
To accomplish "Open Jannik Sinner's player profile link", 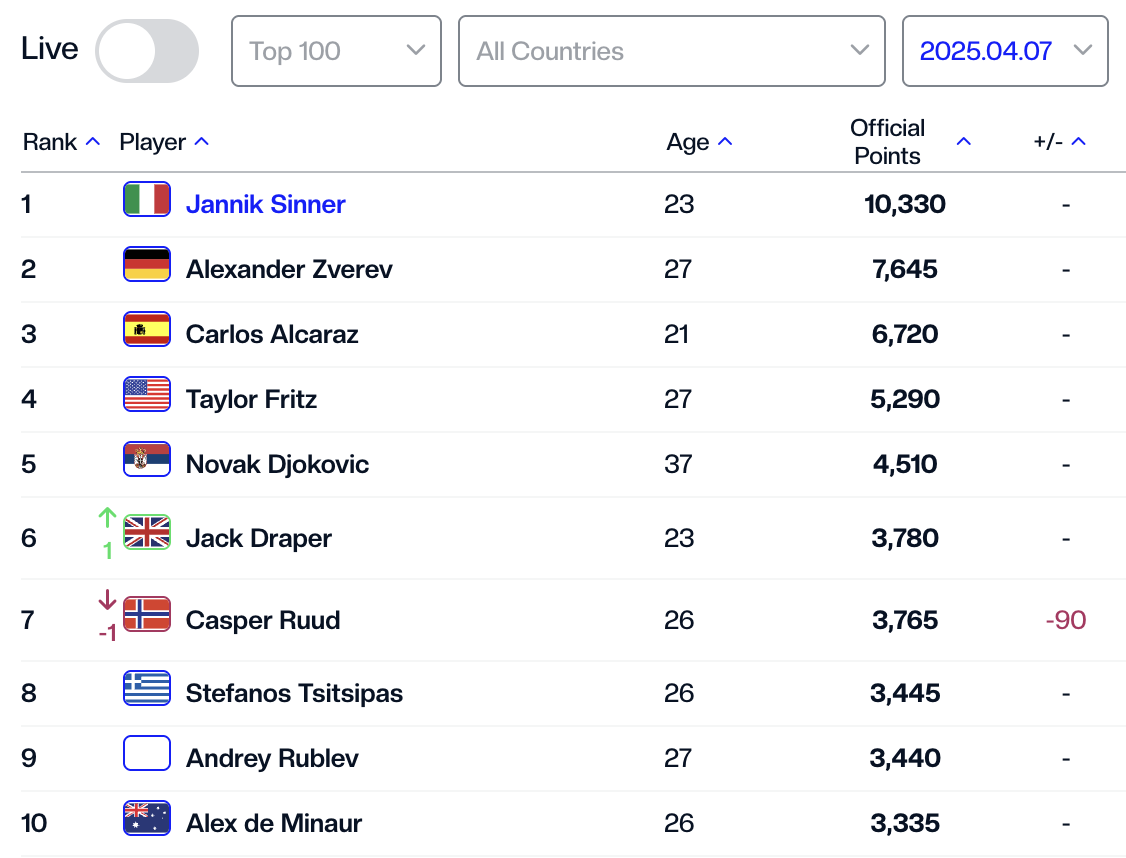I will 265,204.
